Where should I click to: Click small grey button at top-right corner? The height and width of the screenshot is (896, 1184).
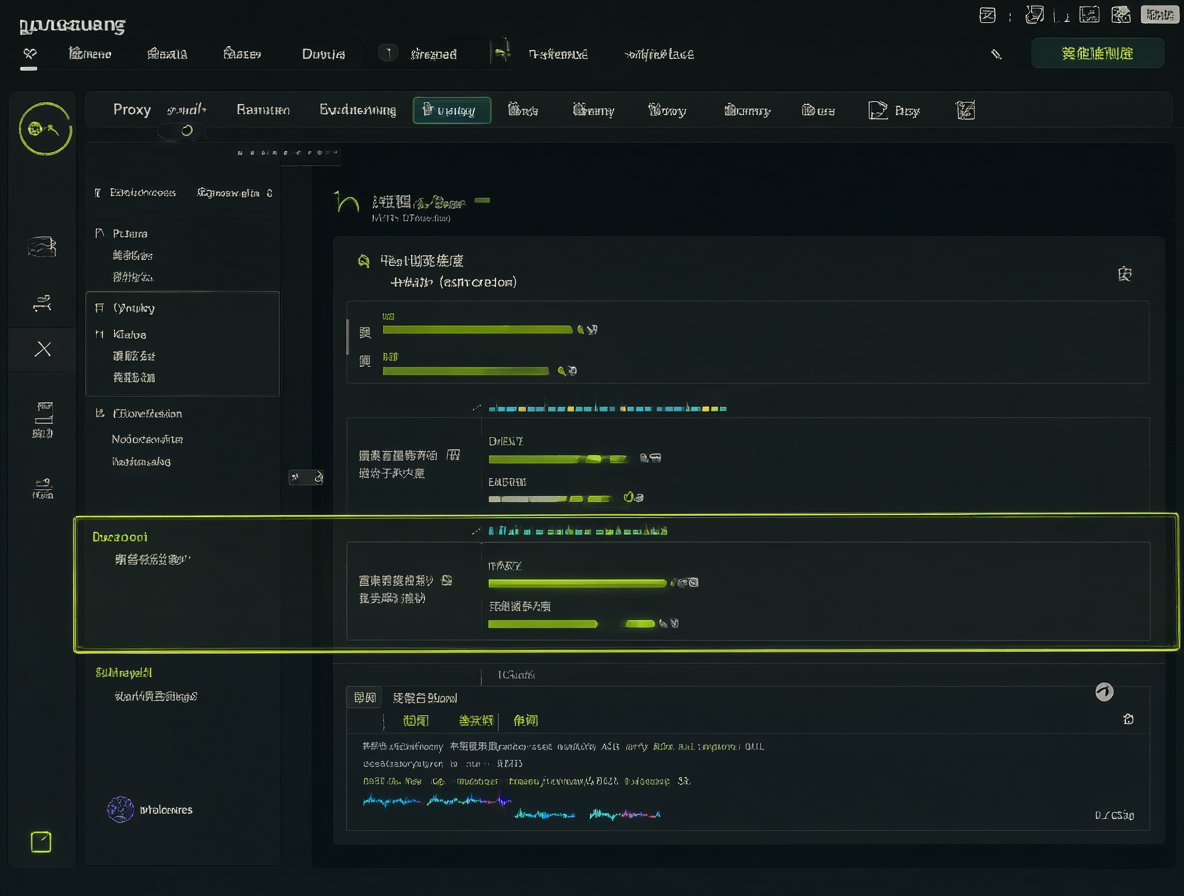click(x=1160, y=14)
